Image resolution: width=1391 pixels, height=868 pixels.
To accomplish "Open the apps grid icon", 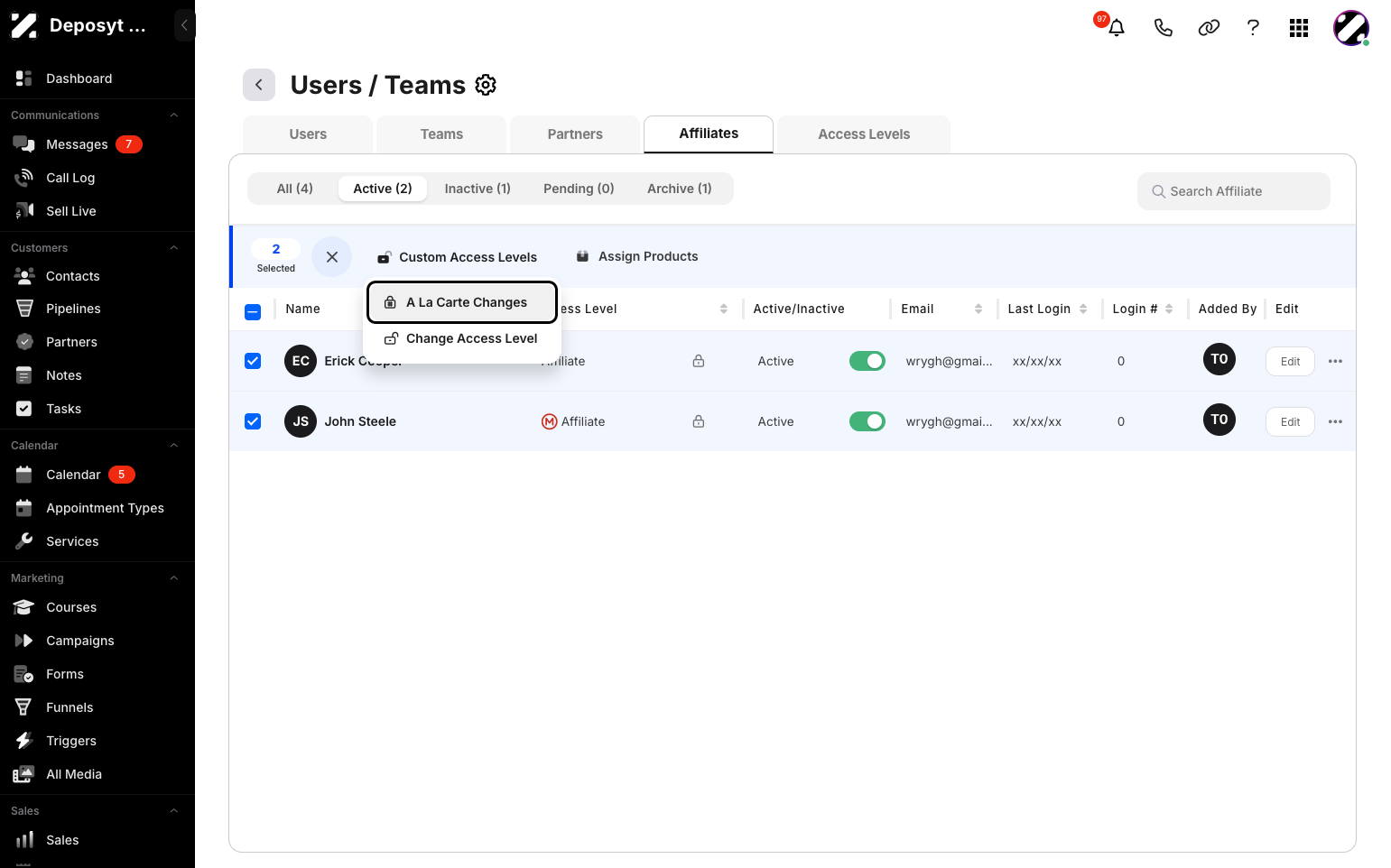I will click(1299, 28).
